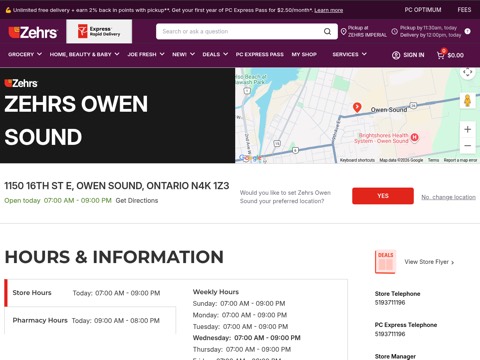This screenshot has width=480, height=360.
Task: Click the Zehrs Owen Sound heading
Action: (76, 120)
